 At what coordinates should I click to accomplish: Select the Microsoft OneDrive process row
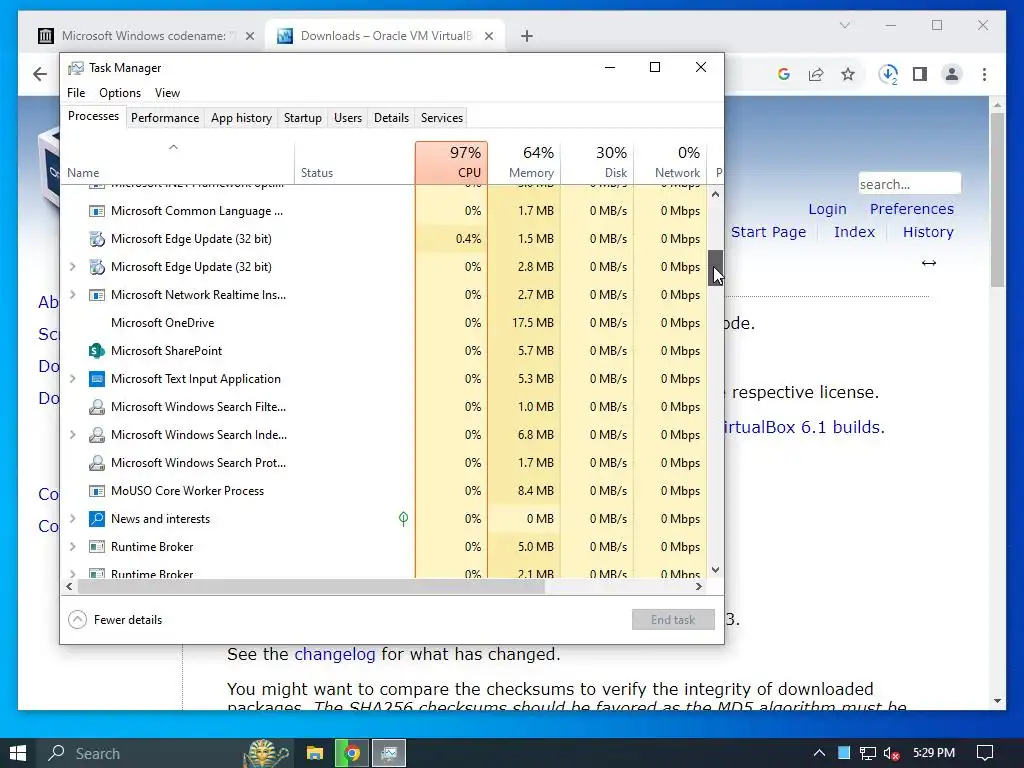384,323
